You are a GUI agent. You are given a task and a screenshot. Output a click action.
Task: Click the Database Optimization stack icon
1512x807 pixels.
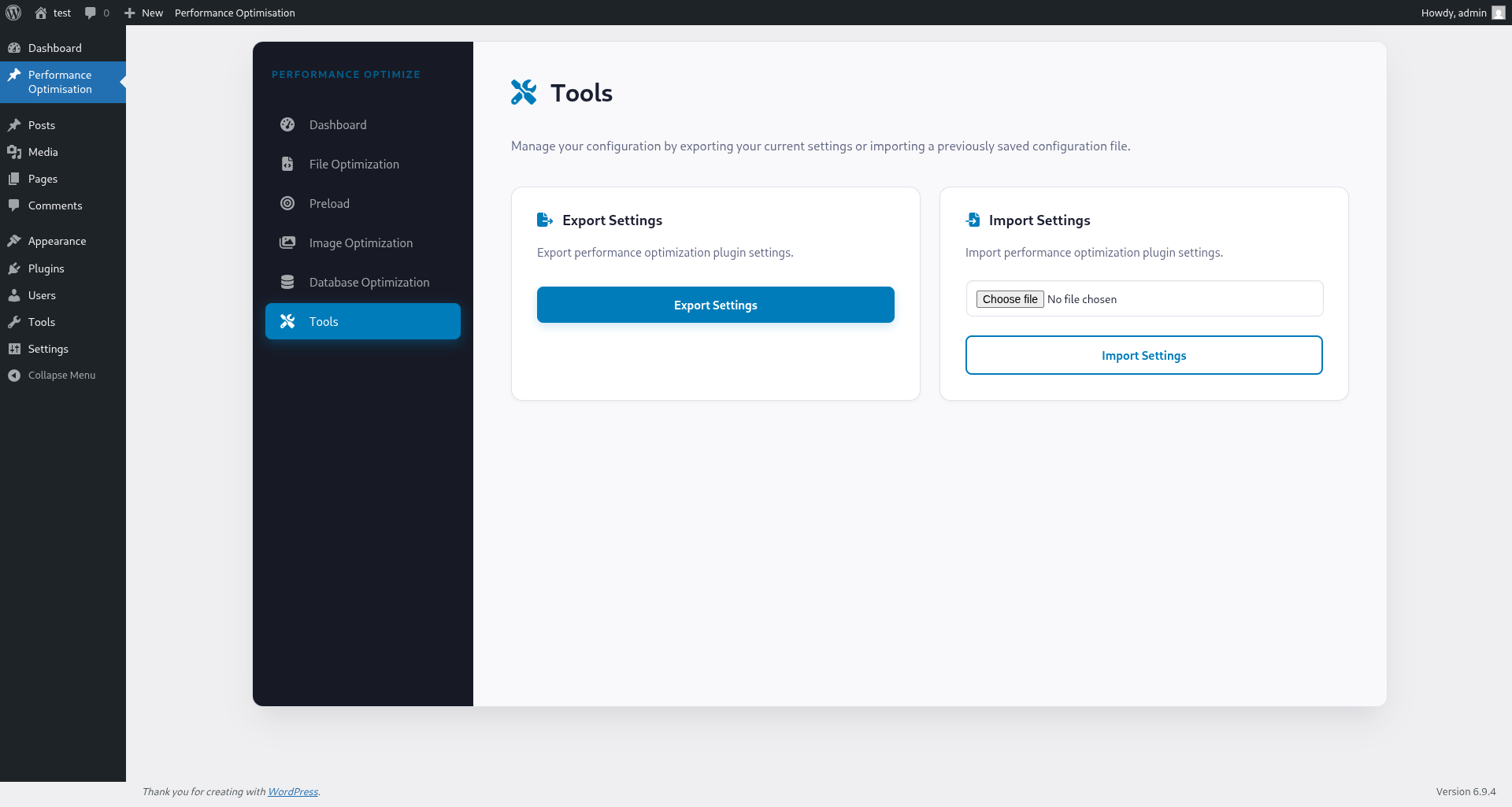[288, 281]
